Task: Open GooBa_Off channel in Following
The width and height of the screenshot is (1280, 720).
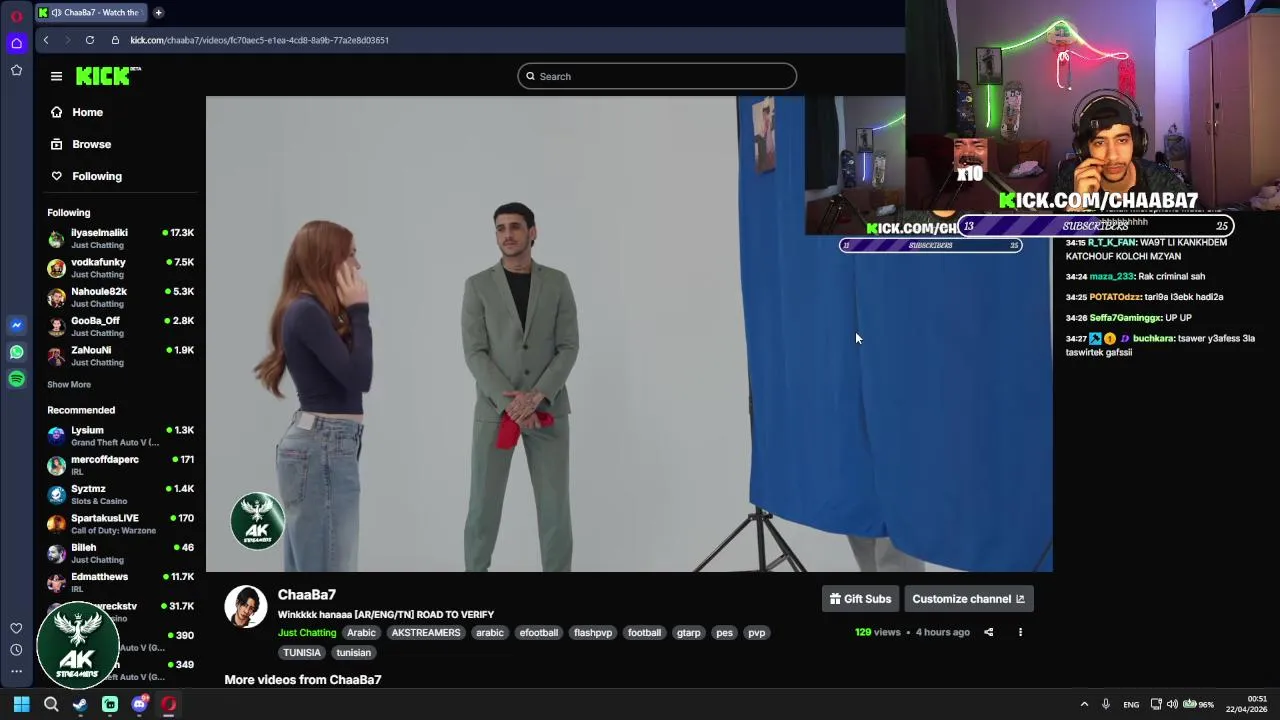Action: (120, 326)
